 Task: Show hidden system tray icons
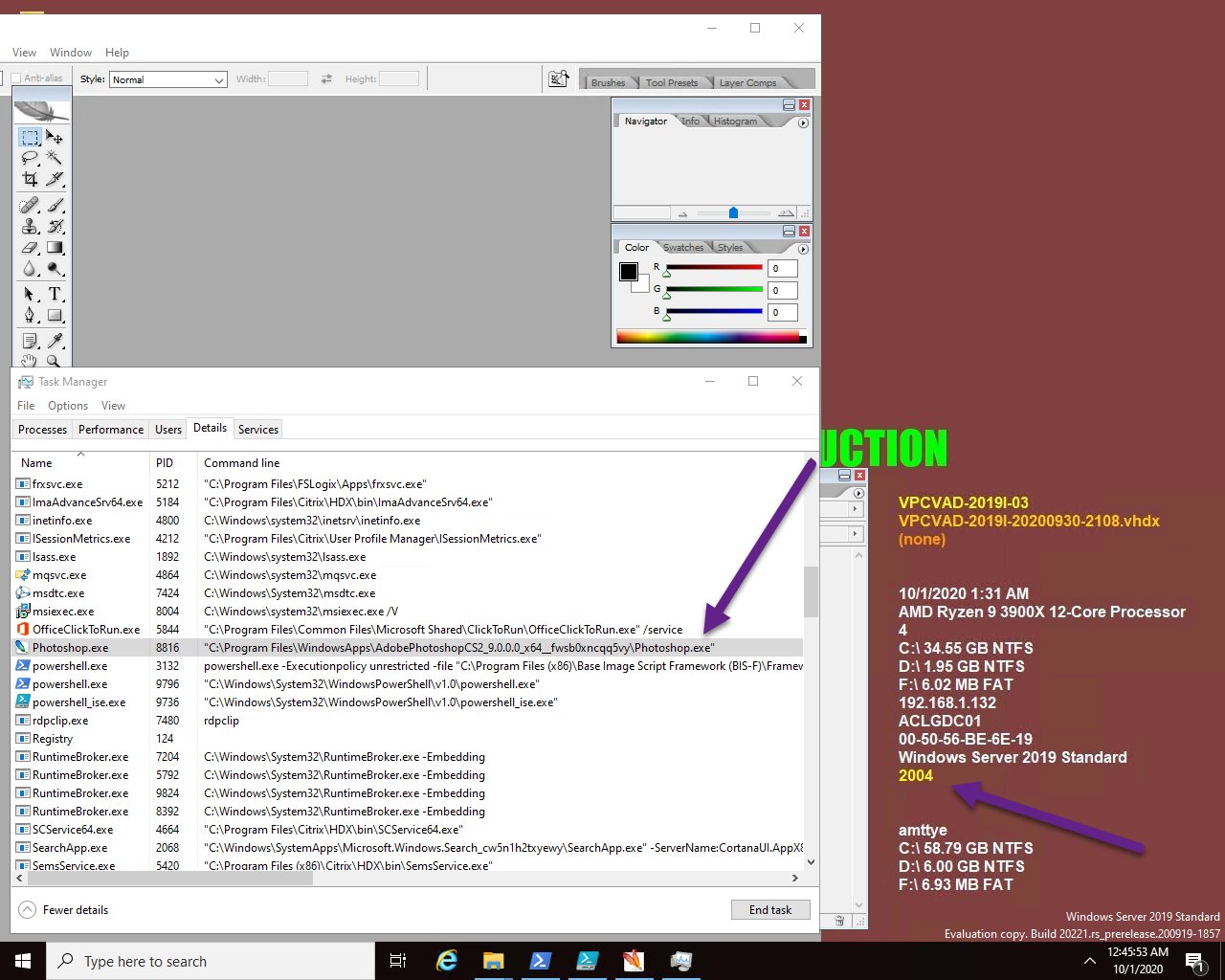[1089, 961]
